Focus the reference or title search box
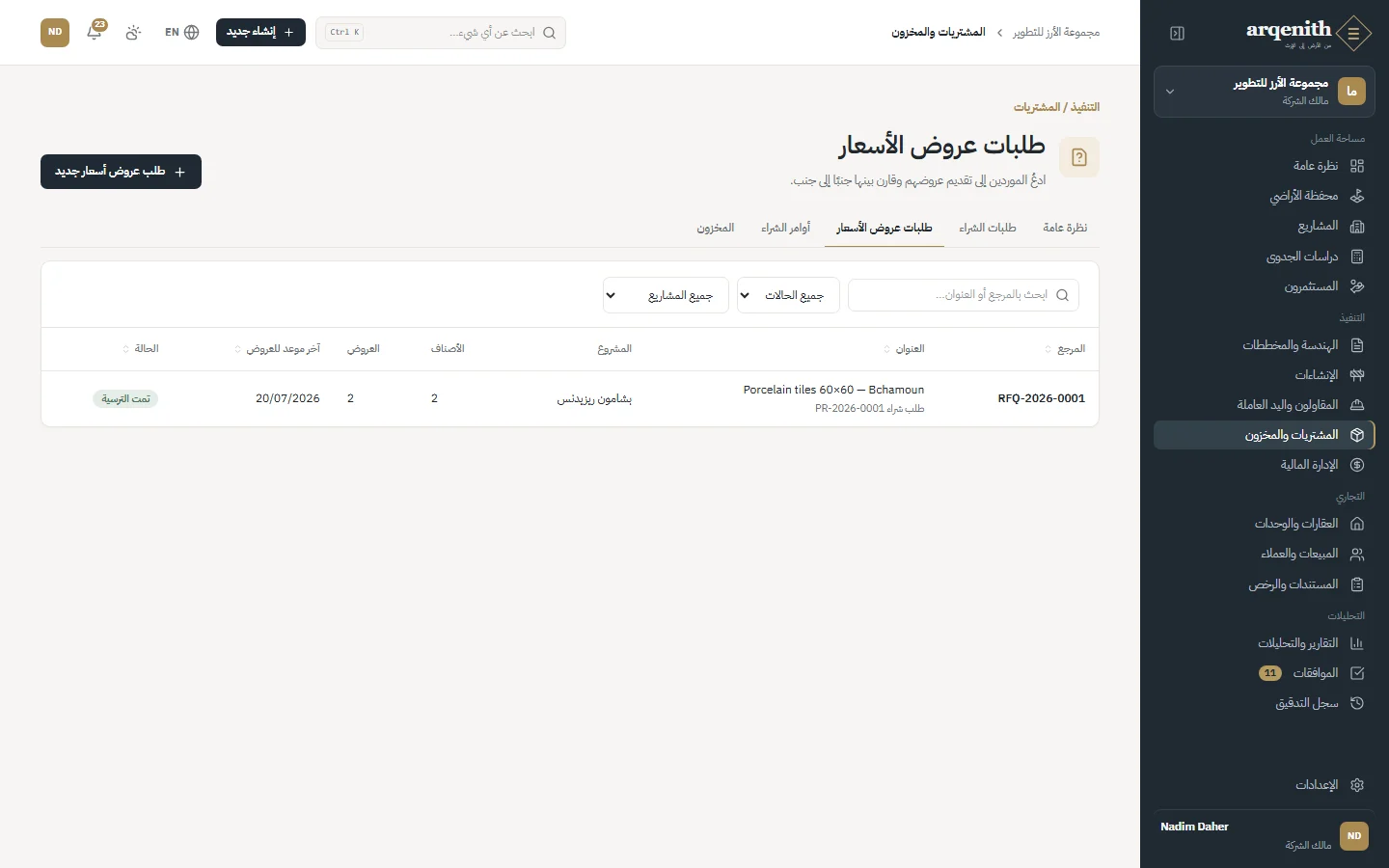 point(964,295)
